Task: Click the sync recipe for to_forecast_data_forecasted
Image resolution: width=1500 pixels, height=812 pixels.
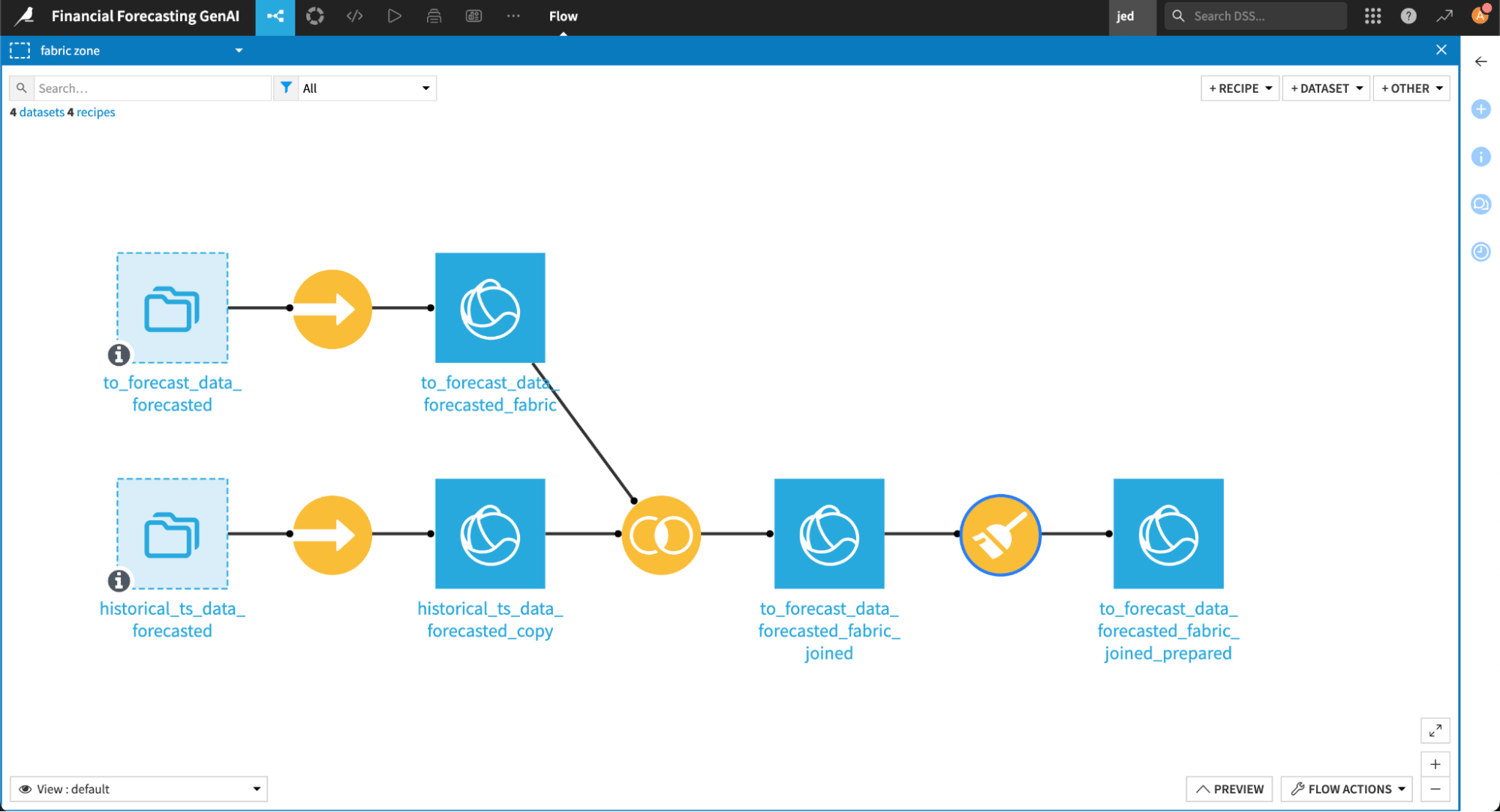Action: coord(332,308)
